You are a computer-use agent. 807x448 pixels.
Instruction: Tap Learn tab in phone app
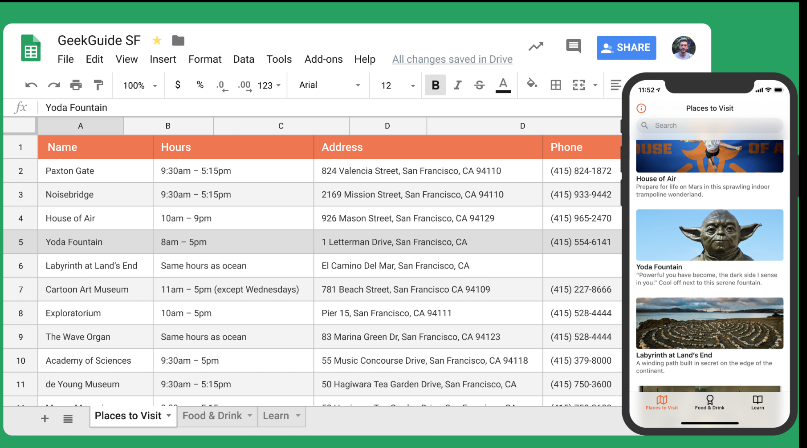pos(758,403)
